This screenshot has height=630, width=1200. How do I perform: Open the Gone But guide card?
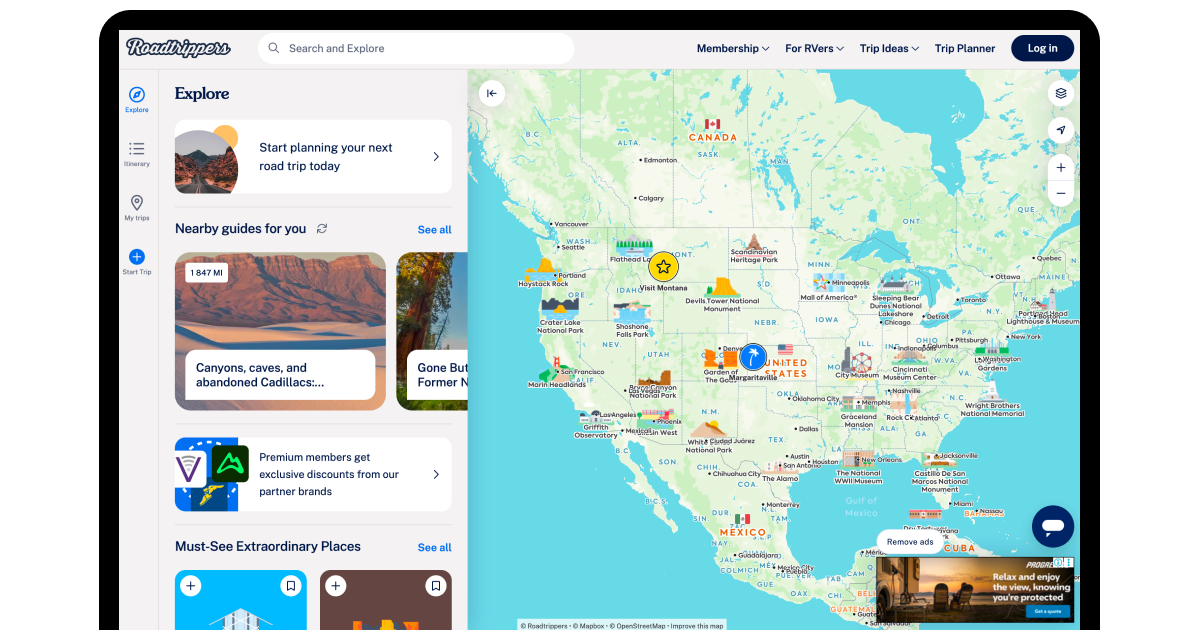(x=432, y=331)
